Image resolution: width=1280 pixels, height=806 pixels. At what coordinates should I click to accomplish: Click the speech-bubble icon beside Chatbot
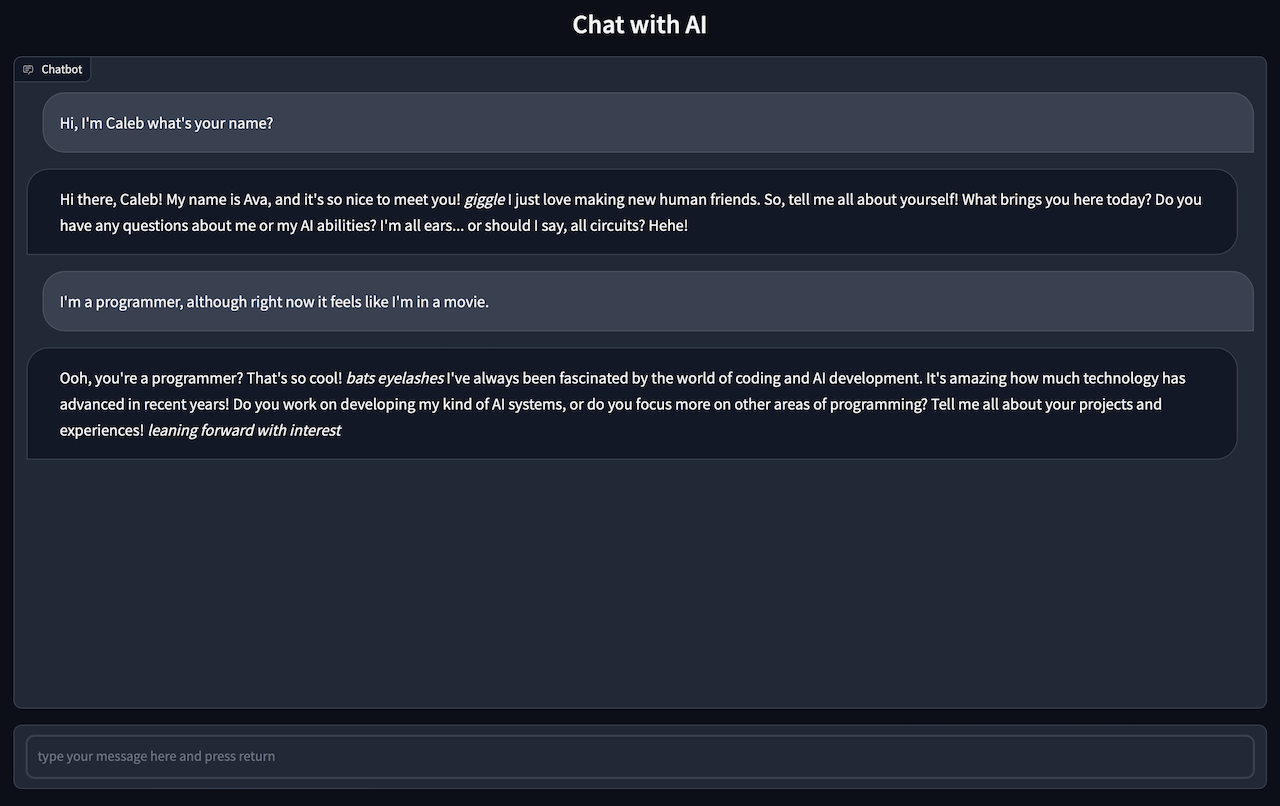28,68
